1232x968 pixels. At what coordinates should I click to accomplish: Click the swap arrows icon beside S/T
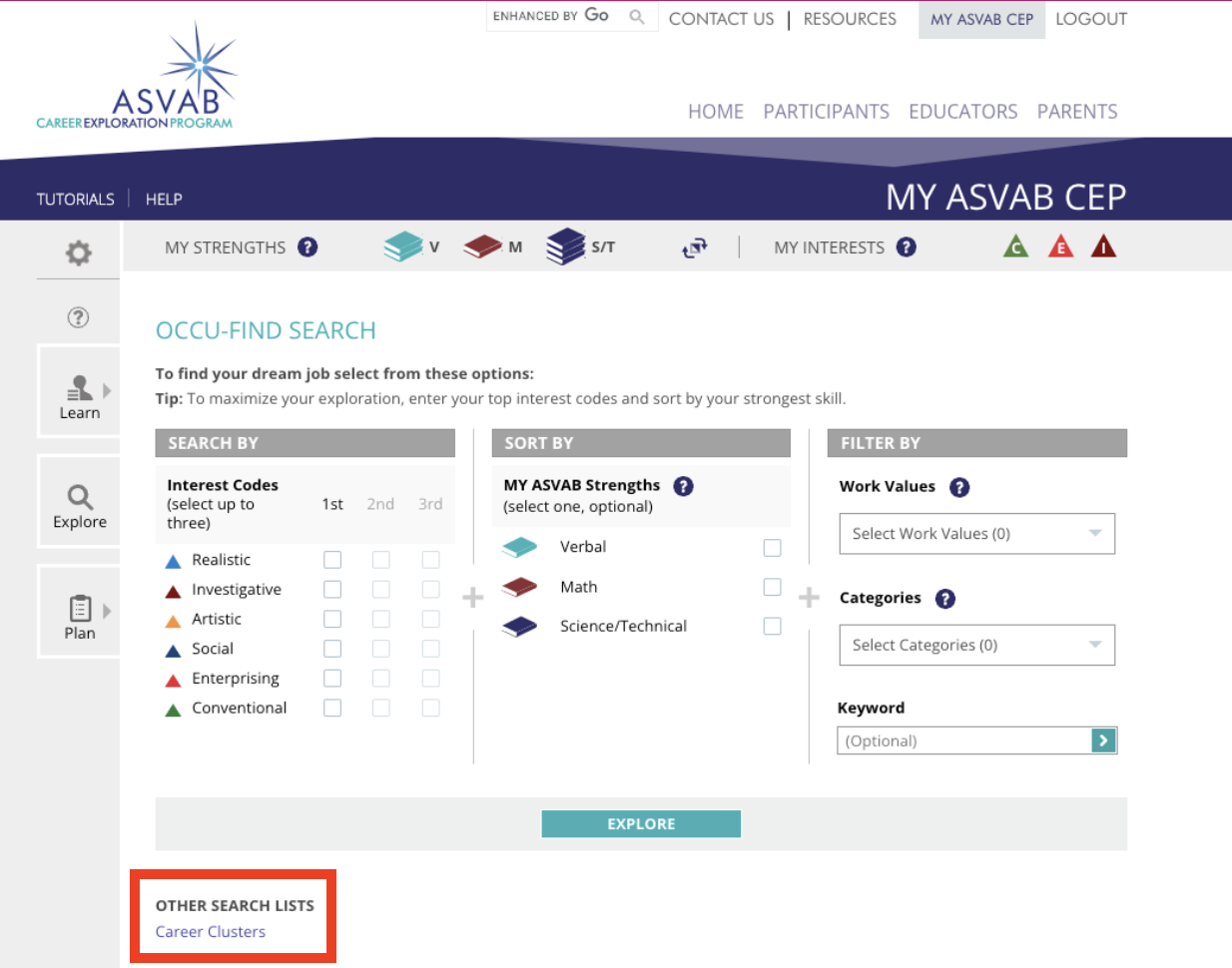694,247
